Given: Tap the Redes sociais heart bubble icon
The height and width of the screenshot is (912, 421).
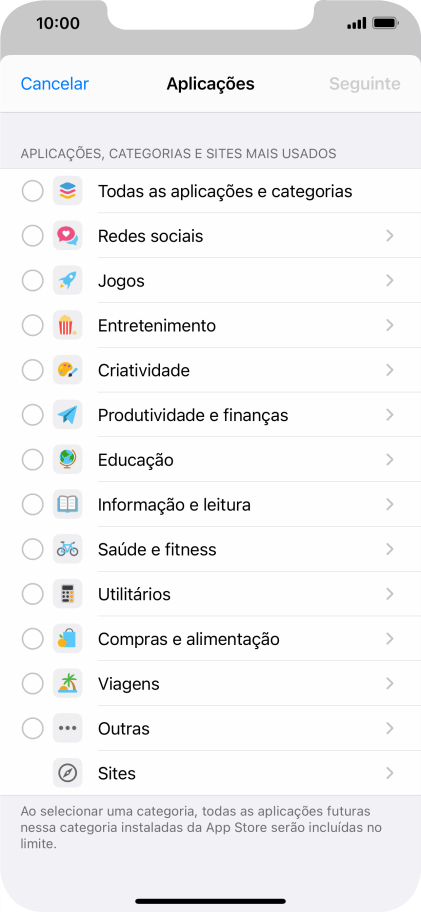Looking at the screenshot, I should tap(67, 236).
